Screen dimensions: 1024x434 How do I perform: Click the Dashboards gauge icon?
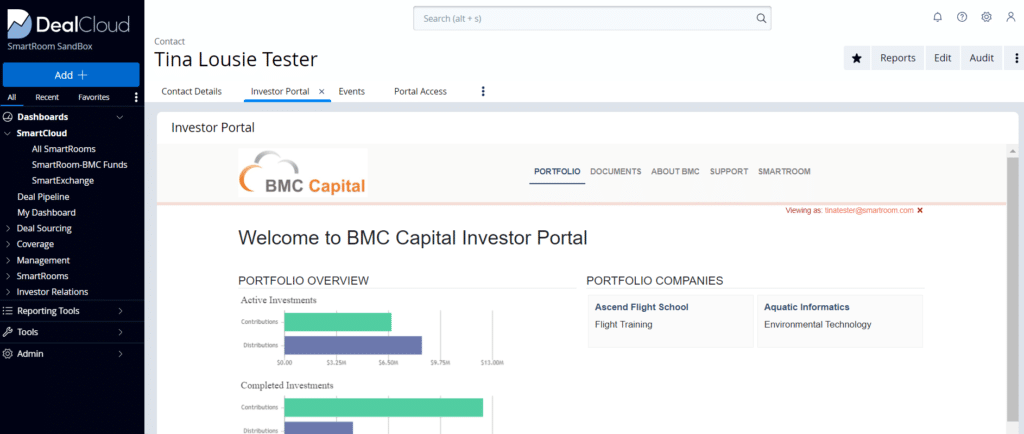(x=8, y=117)
